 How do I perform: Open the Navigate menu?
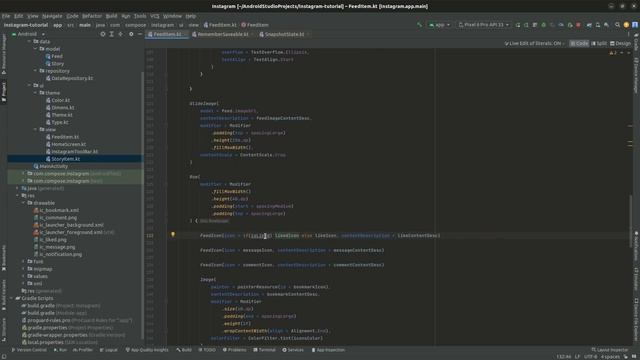point(52,16)
